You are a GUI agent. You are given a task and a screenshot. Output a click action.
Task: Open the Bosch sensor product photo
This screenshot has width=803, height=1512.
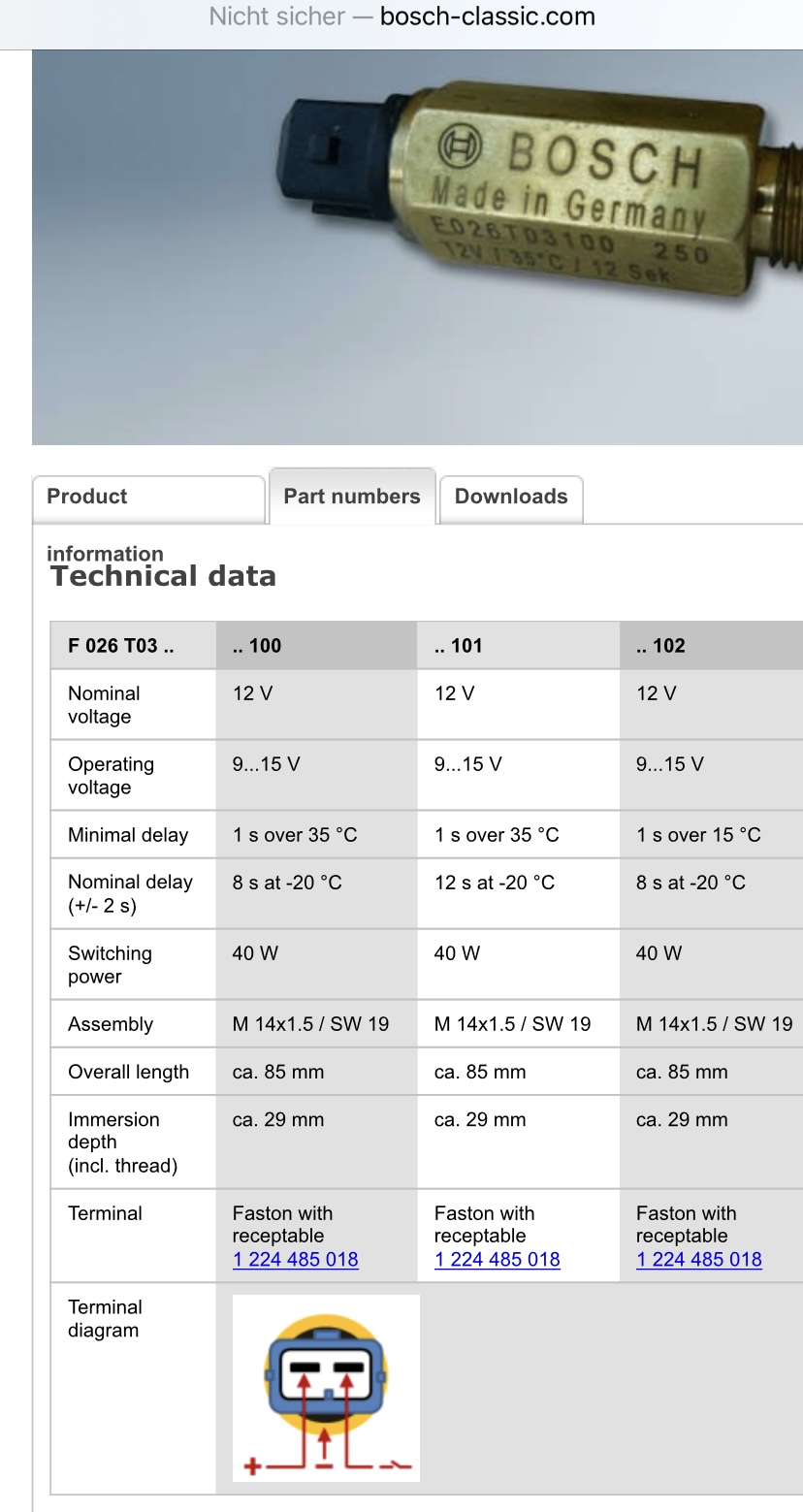[417, 247]
